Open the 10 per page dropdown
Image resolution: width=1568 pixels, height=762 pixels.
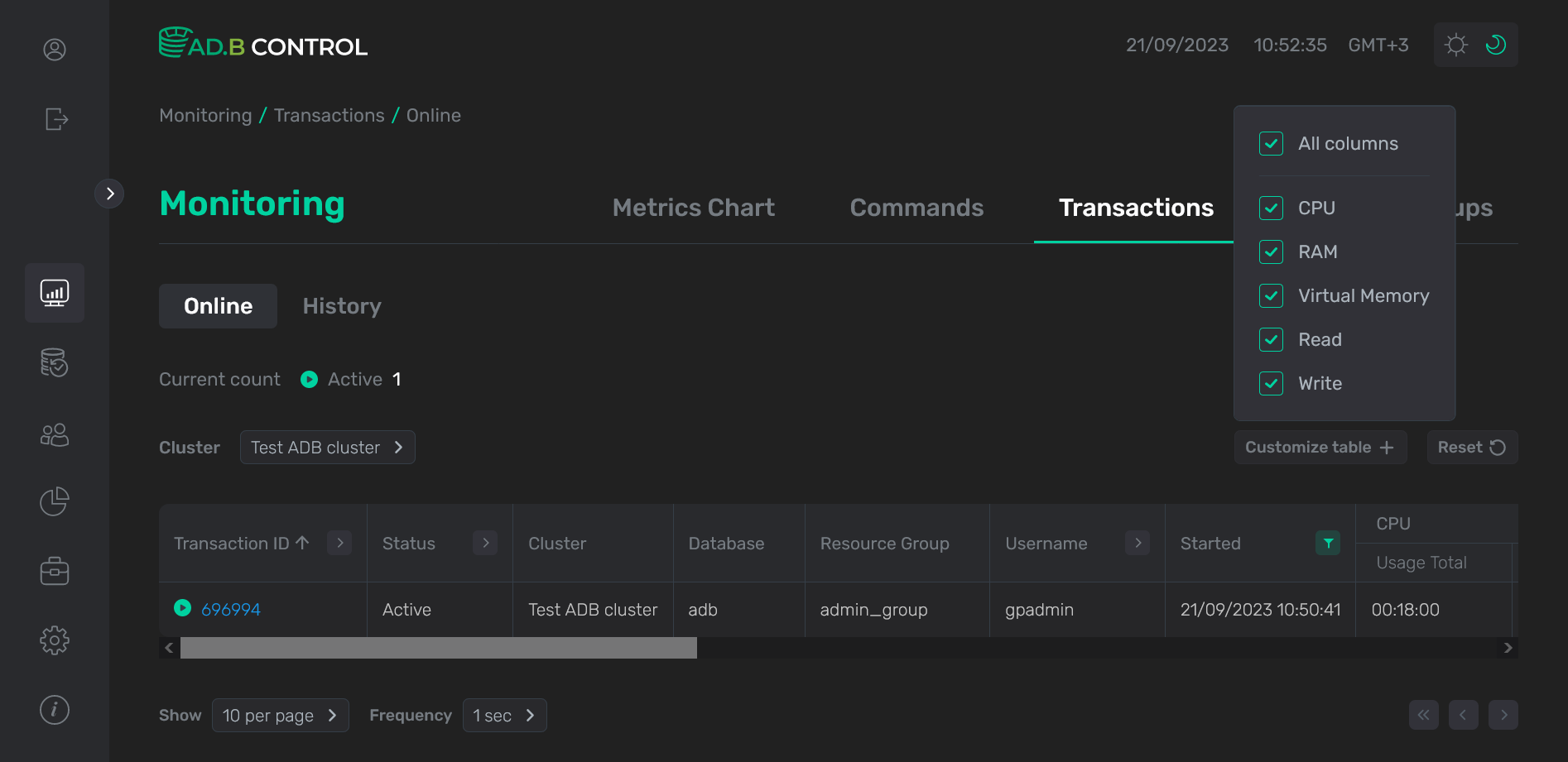(x=280, y=716)
